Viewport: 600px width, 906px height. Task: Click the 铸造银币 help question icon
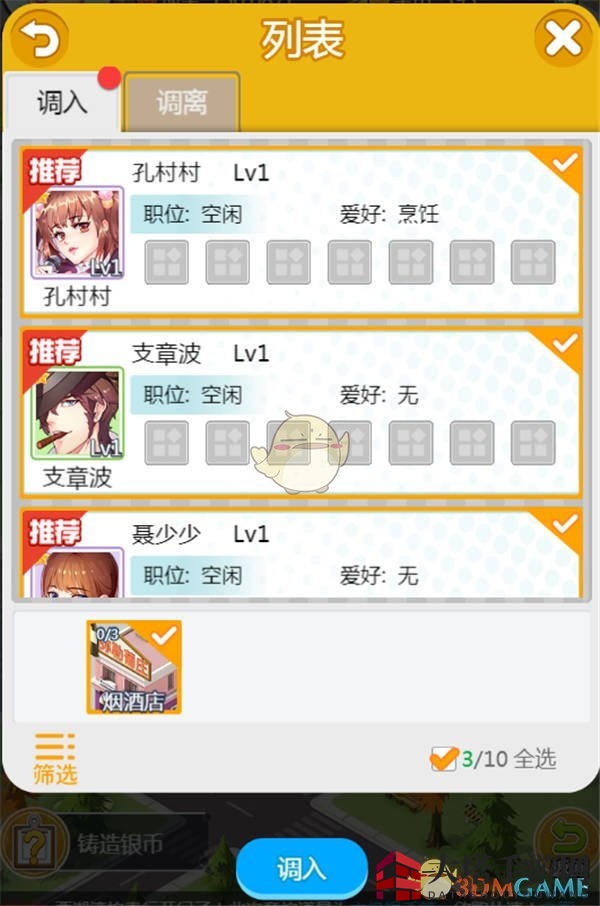click(x=35, y=845)
